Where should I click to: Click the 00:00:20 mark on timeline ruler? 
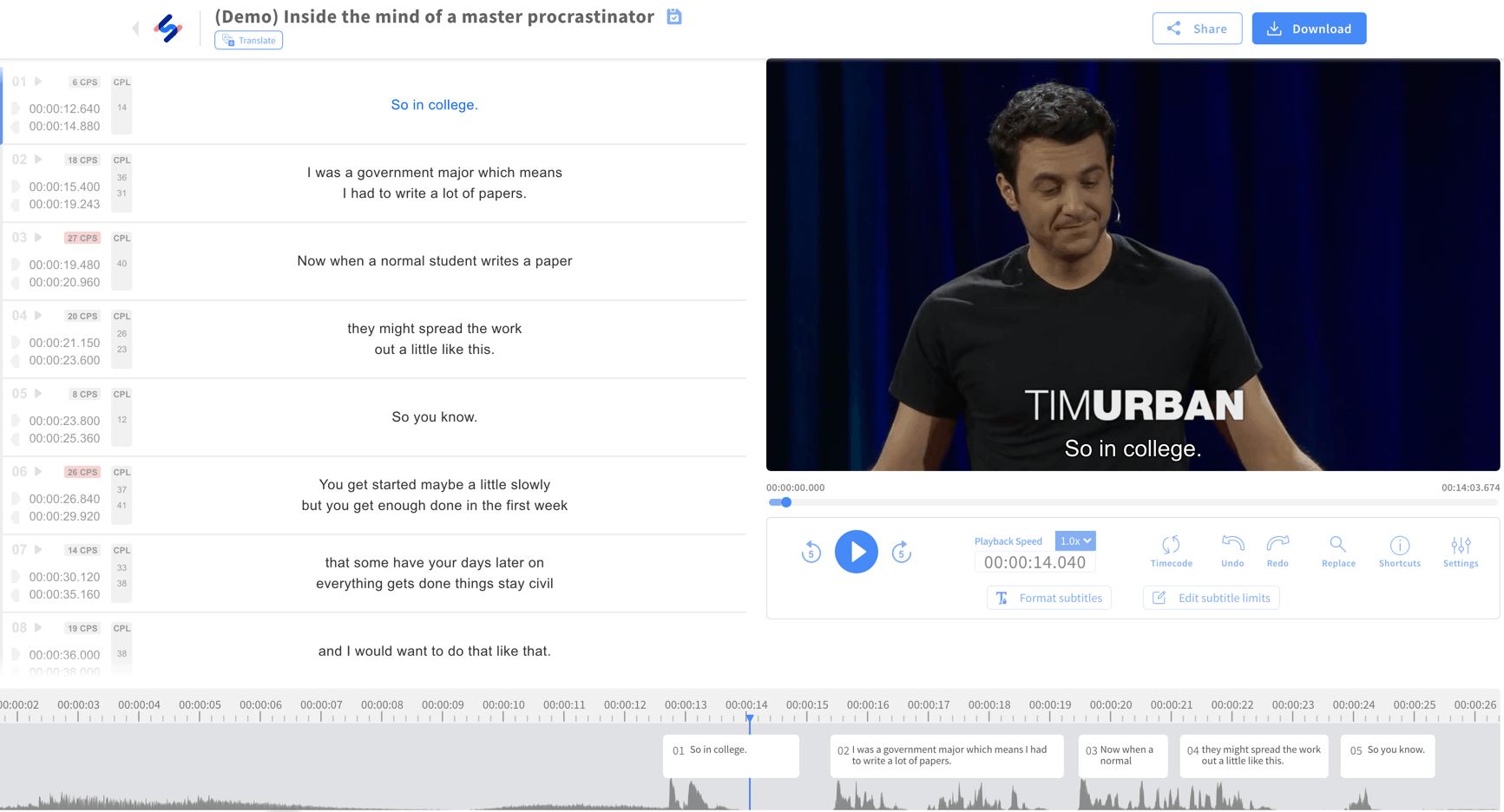(1111, 705)
